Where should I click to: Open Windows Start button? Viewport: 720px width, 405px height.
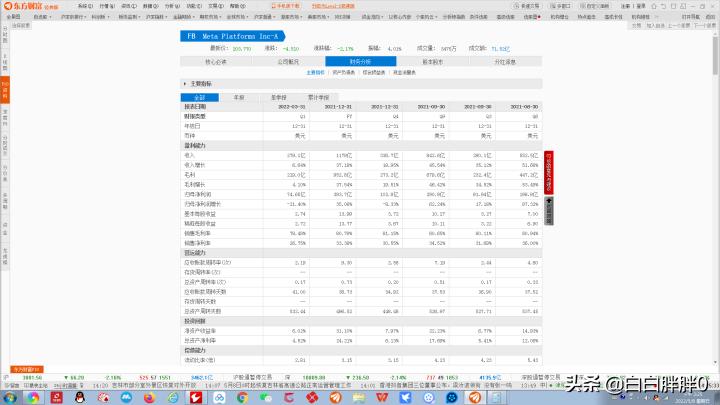tap(9, 398)
